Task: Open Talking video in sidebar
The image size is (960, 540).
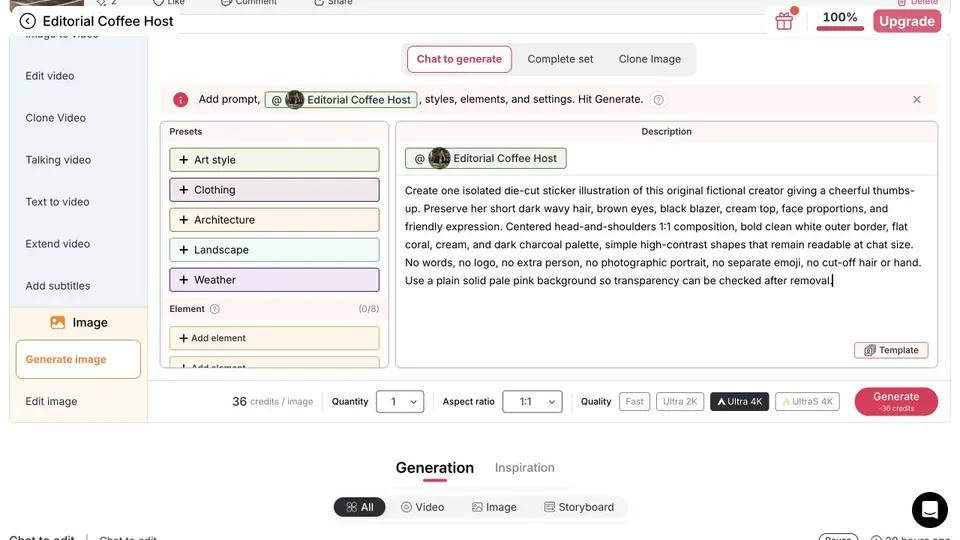Action: pos(58,160)
